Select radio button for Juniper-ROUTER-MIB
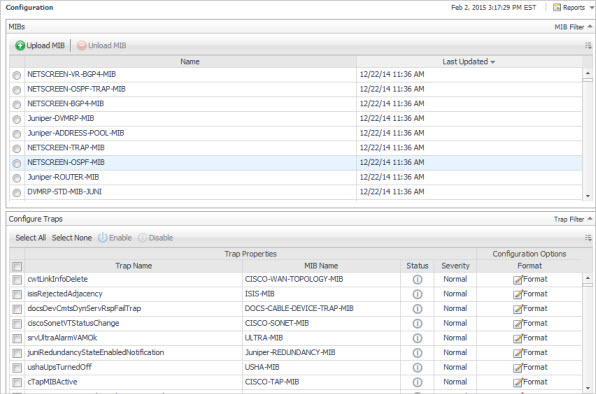 pyautogui.click(x=17, y=178)
